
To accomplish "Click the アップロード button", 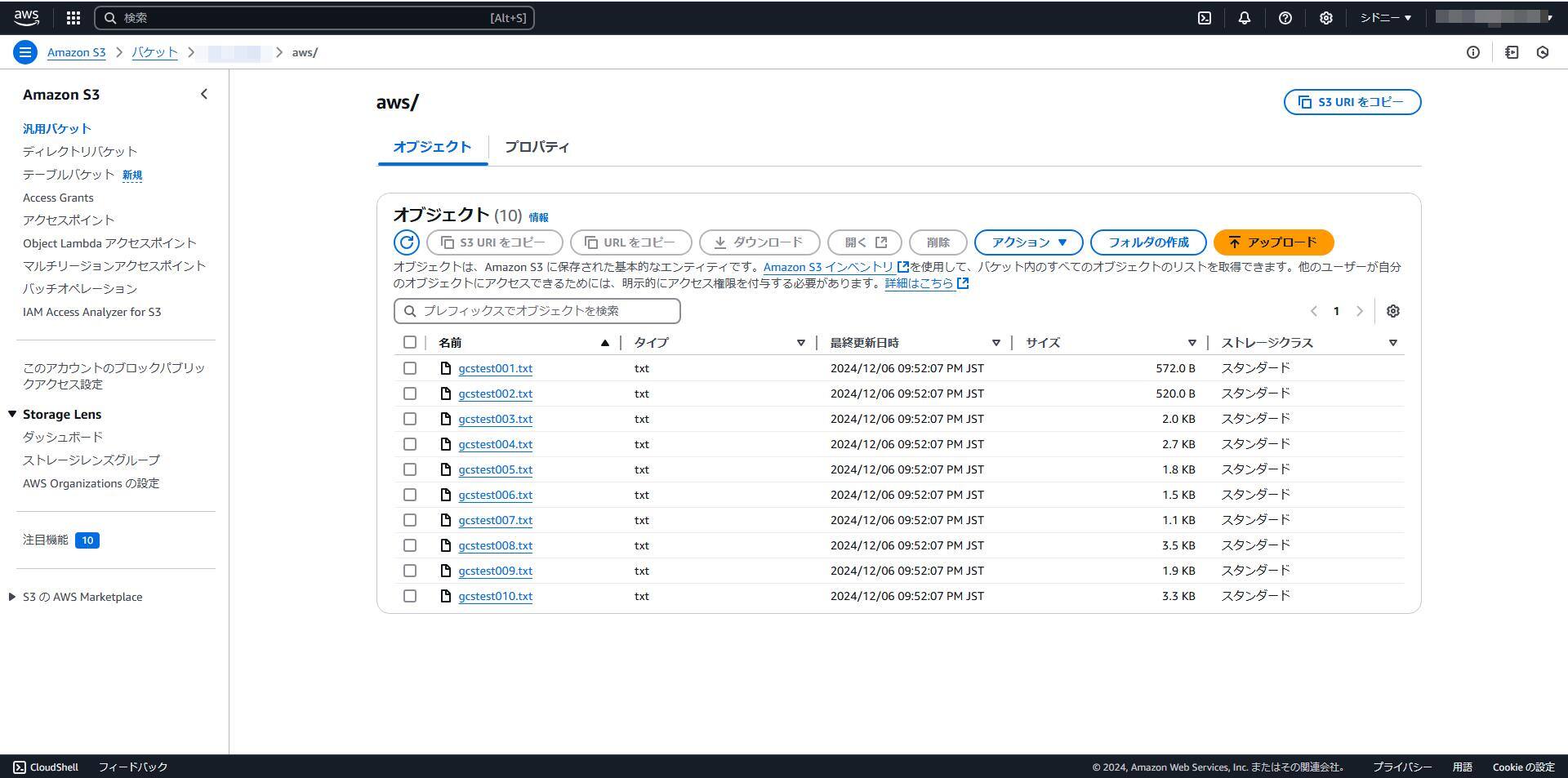I will (1273, 242).
